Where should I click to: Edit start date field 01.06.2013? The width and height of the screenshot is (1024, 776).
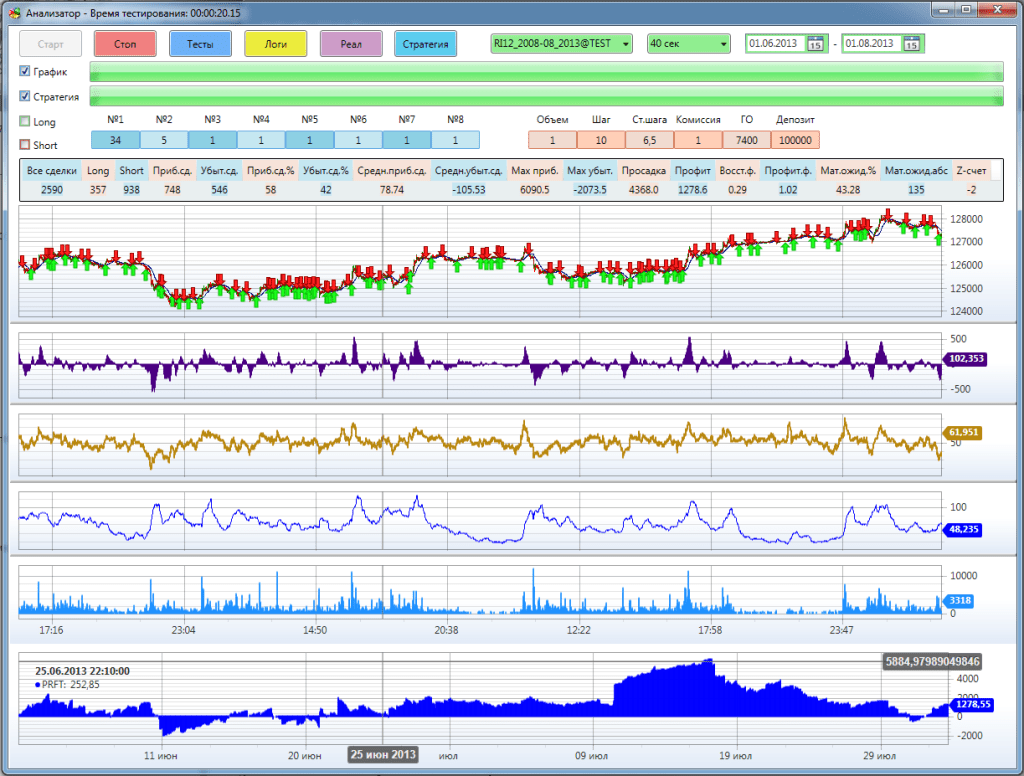coord(775,44)
